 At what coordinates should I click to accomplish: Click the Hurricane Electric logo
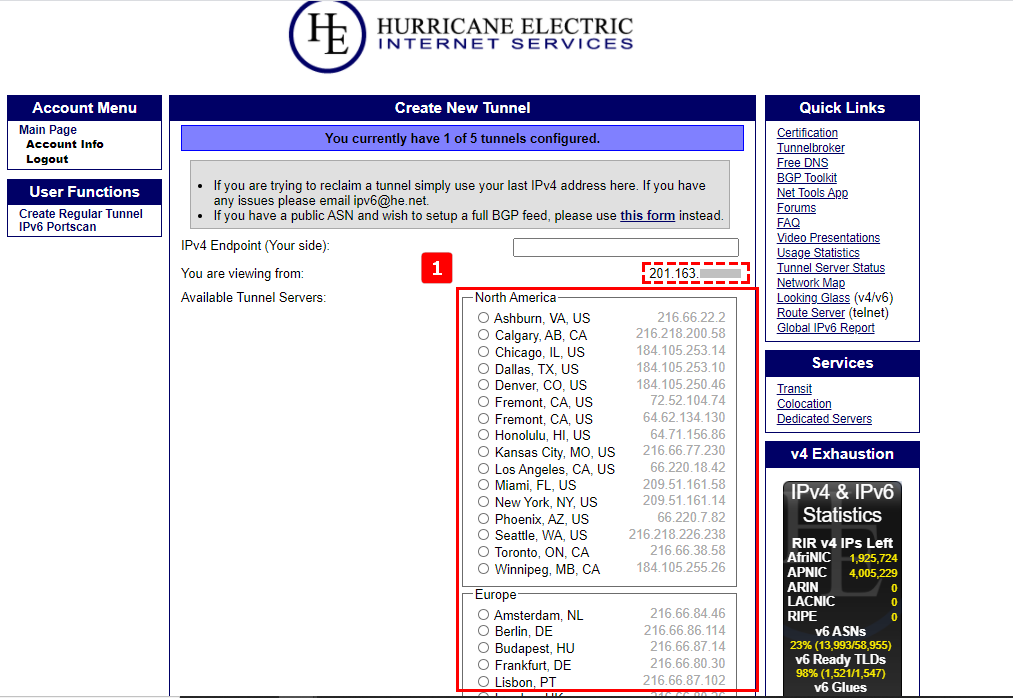[462, 34]
